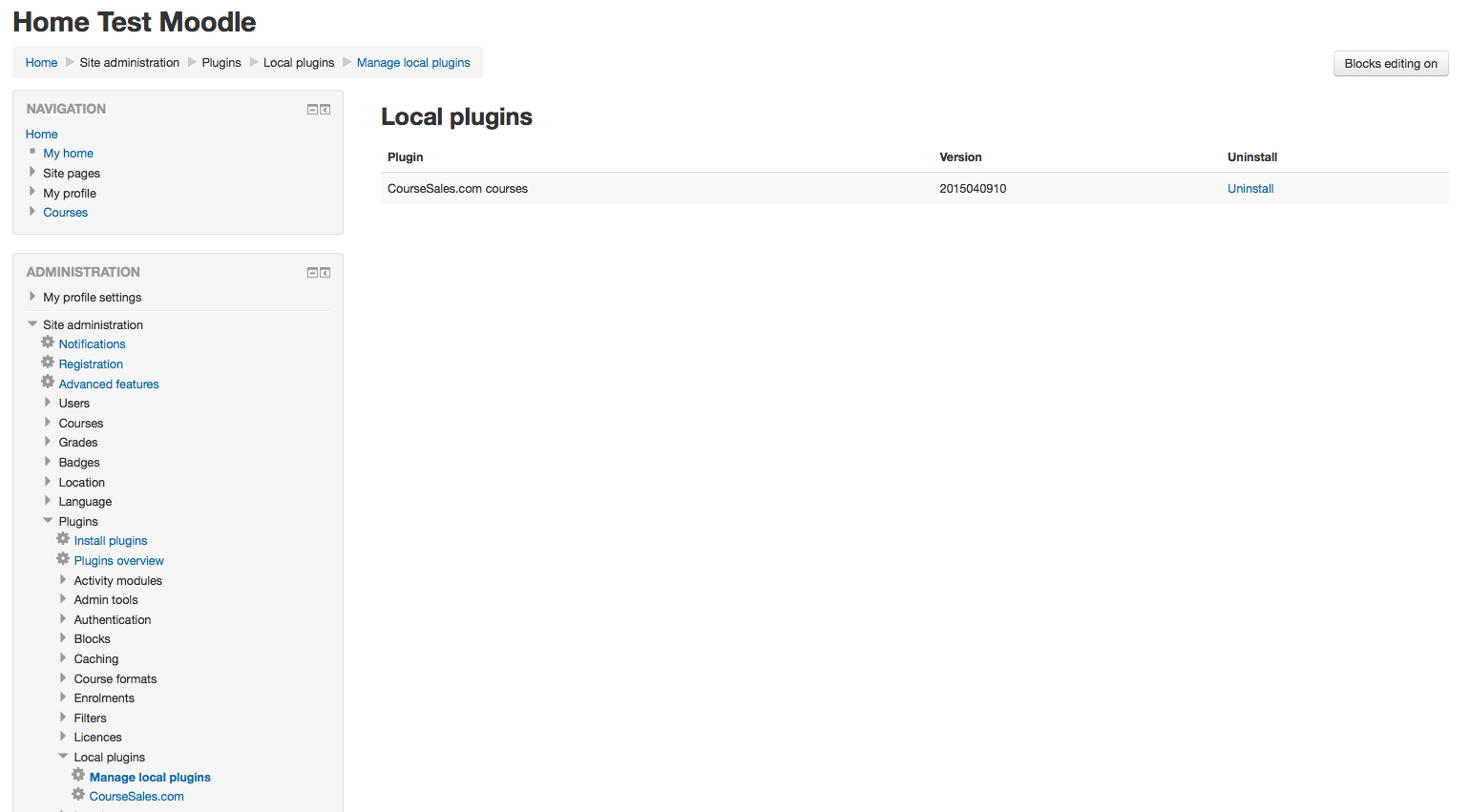Image resolution: width=1470 pixels, height=812 pixels.
Task: Collapse the Site administration tree
Action: tap(32, 324)
